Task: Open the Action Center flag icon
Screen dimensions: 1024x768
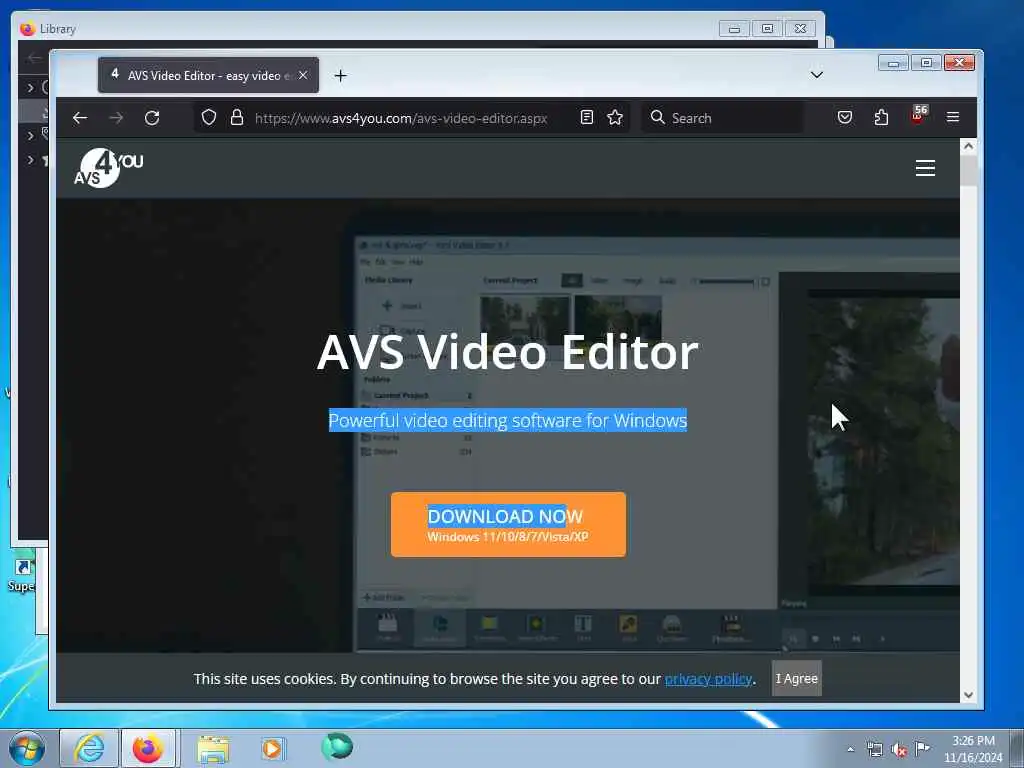Action: click(922, 748)
